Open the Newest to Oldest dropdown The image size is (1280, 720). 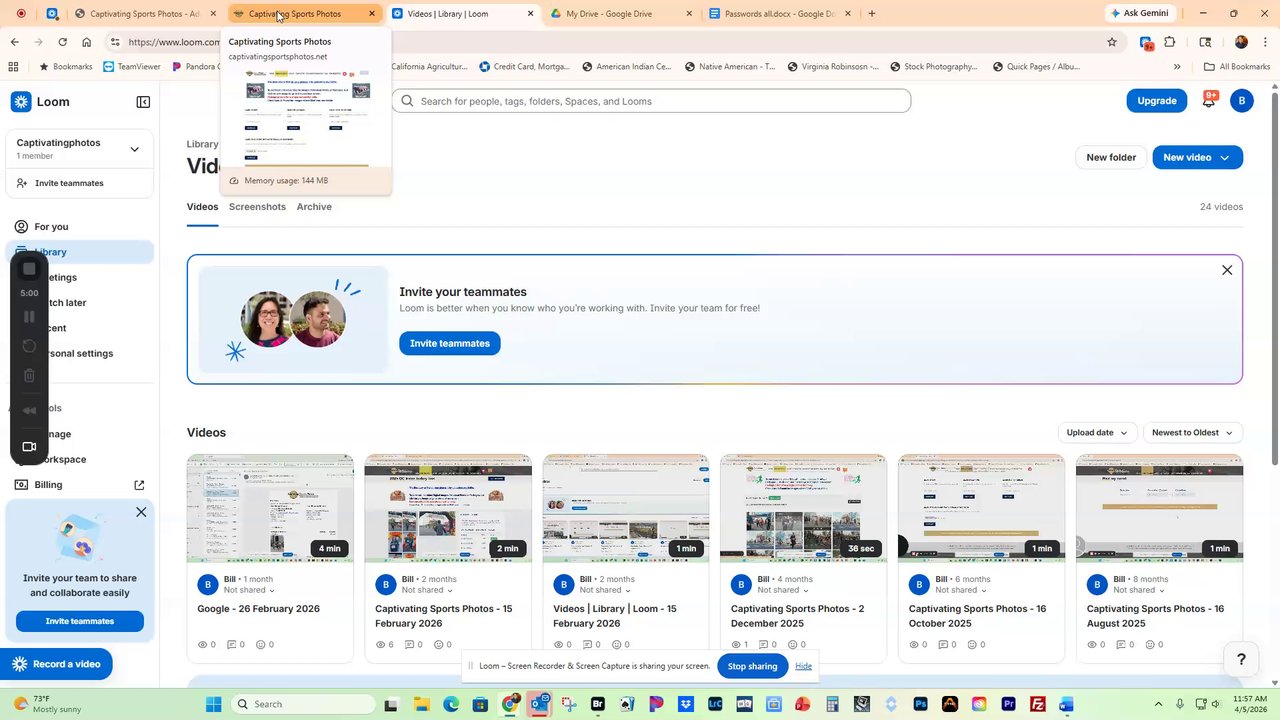tap(1193, 433)
